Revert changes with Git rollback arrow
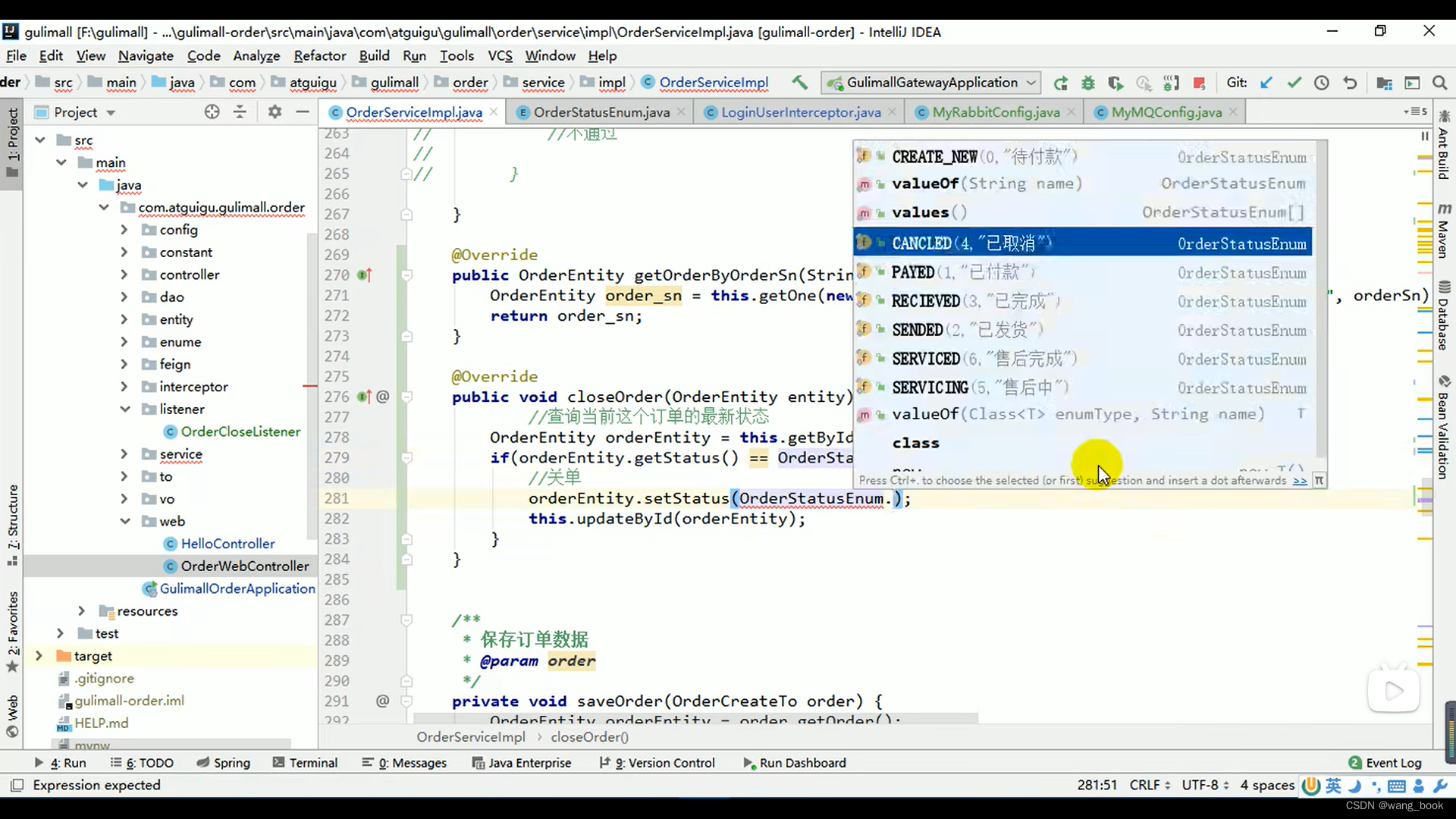Viewport: 1456px width, 819px height. 1350,83
